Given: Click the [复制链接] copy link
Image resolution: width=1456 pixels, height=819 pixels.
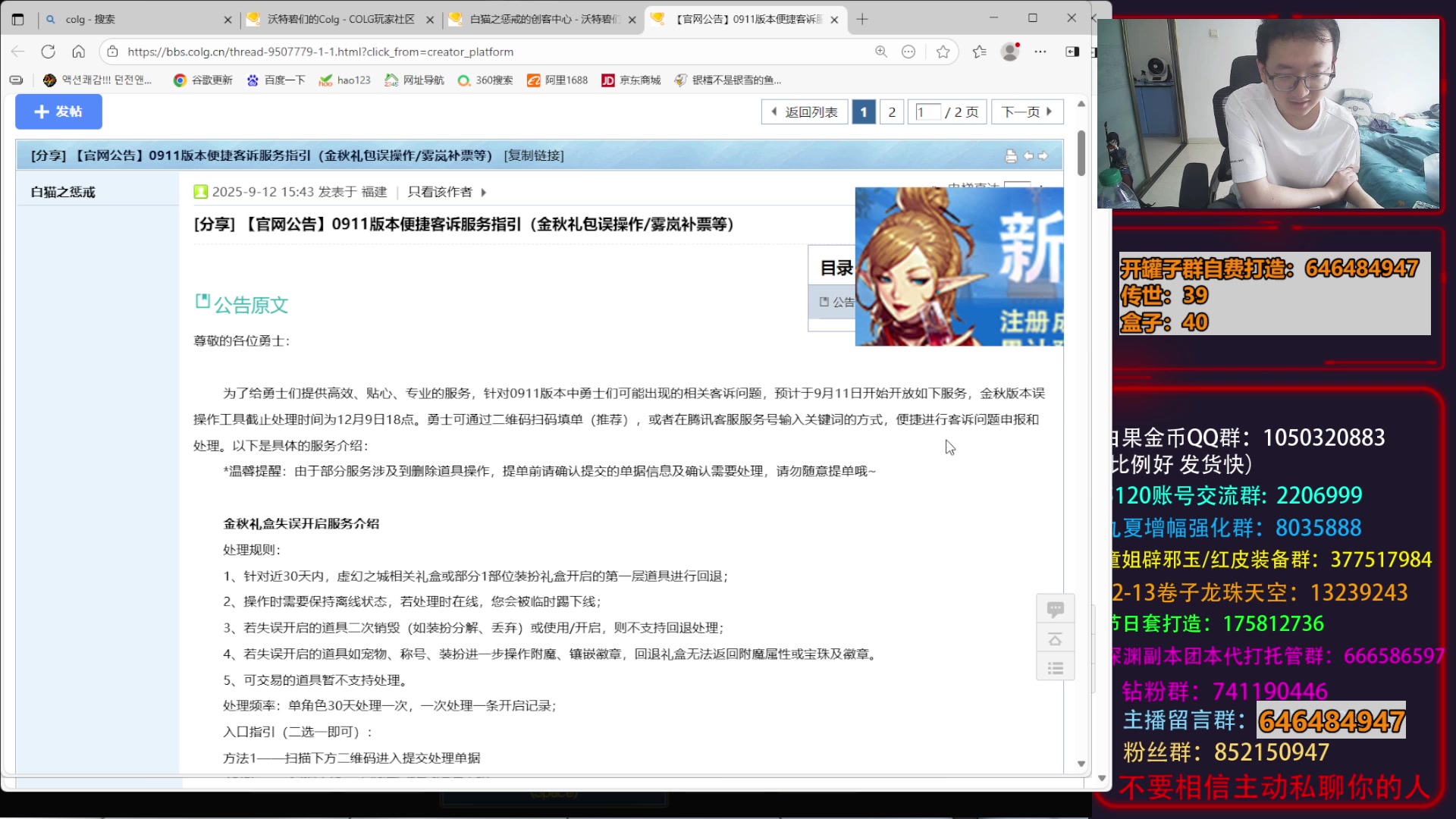Looking at the screenshot, I should (x=534, y=155).
